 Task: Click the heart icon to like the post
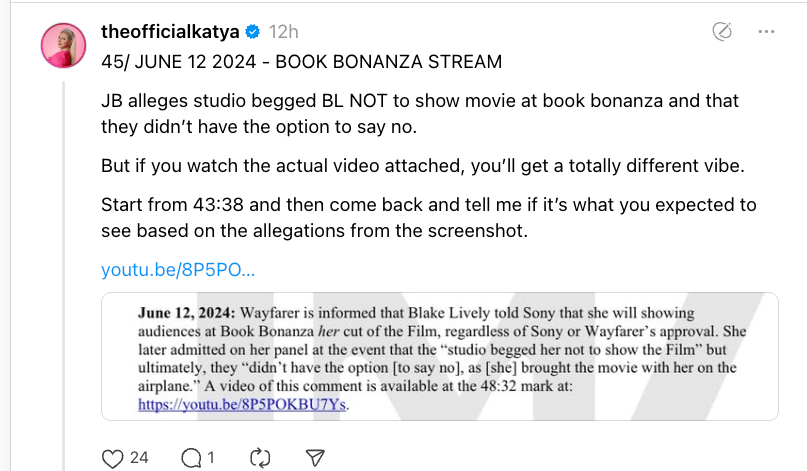coord(112,457)
